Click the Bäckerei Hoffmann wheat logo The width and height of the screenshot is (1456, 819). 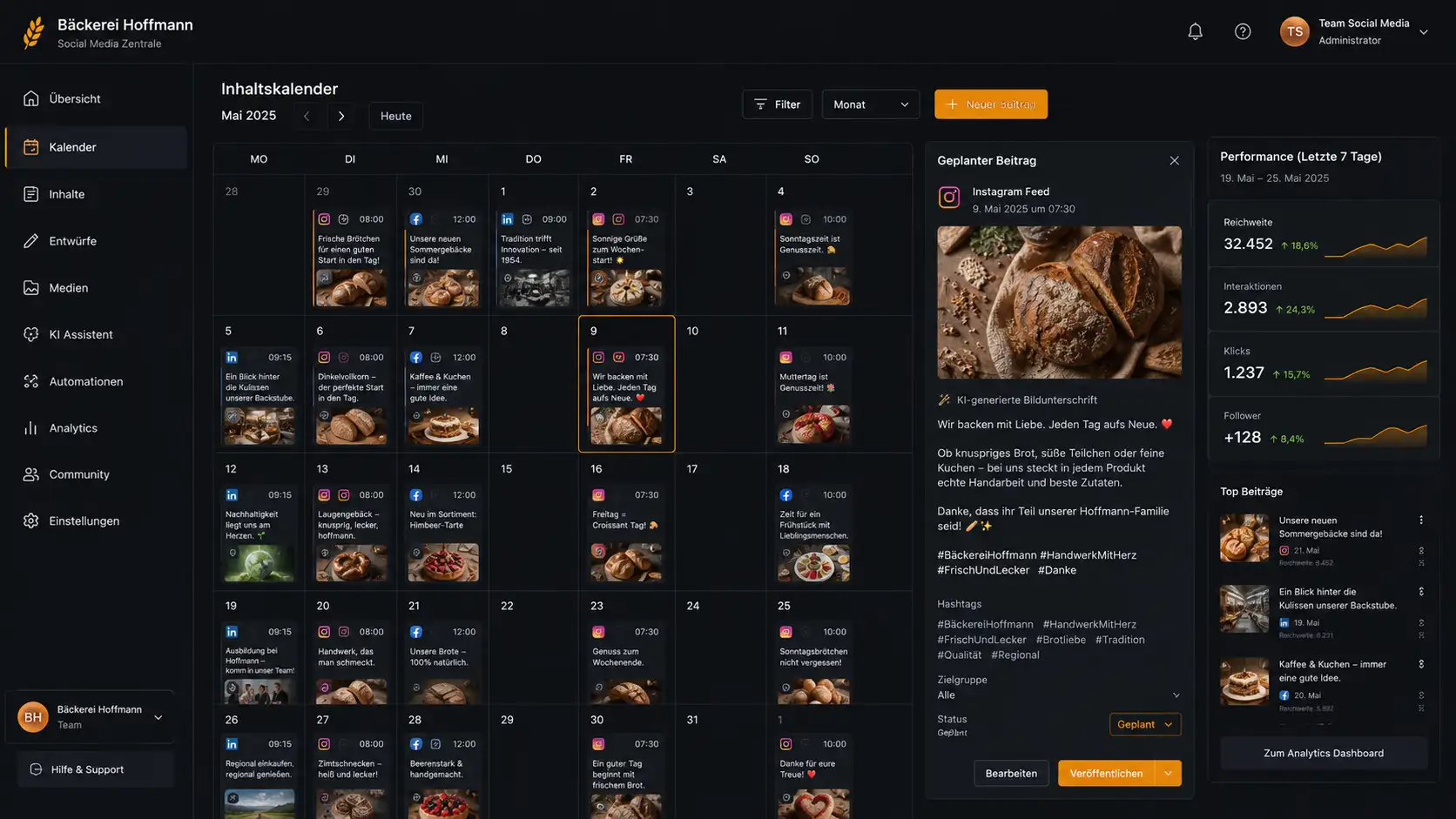pos(33,32)
